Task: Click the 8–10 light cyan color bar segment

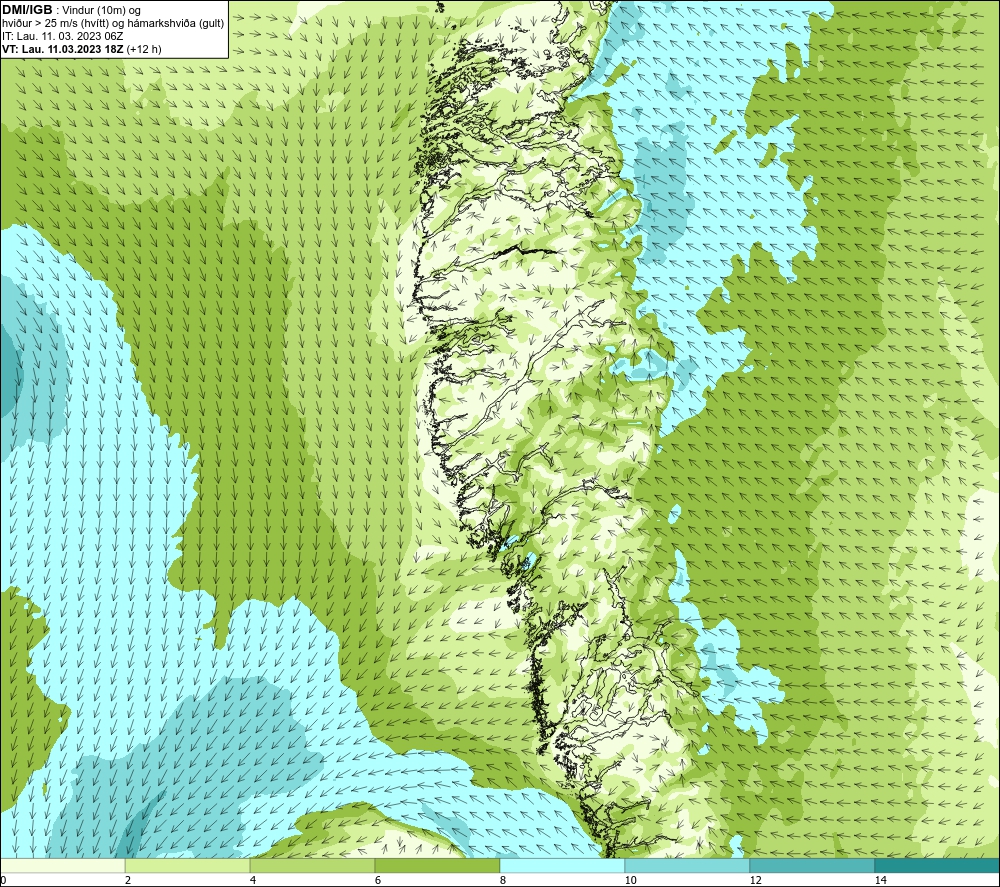Action: [562, 865]
